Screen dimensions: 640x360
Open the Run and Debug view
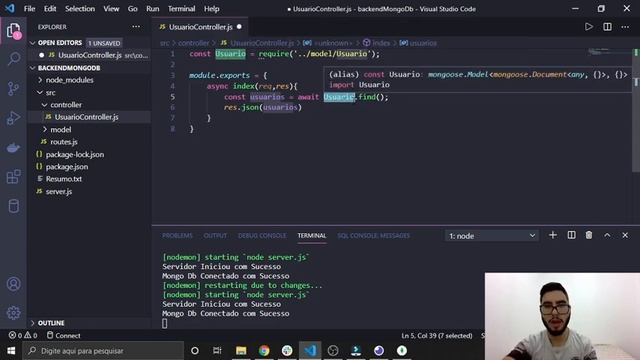click(x=13, y=118)
